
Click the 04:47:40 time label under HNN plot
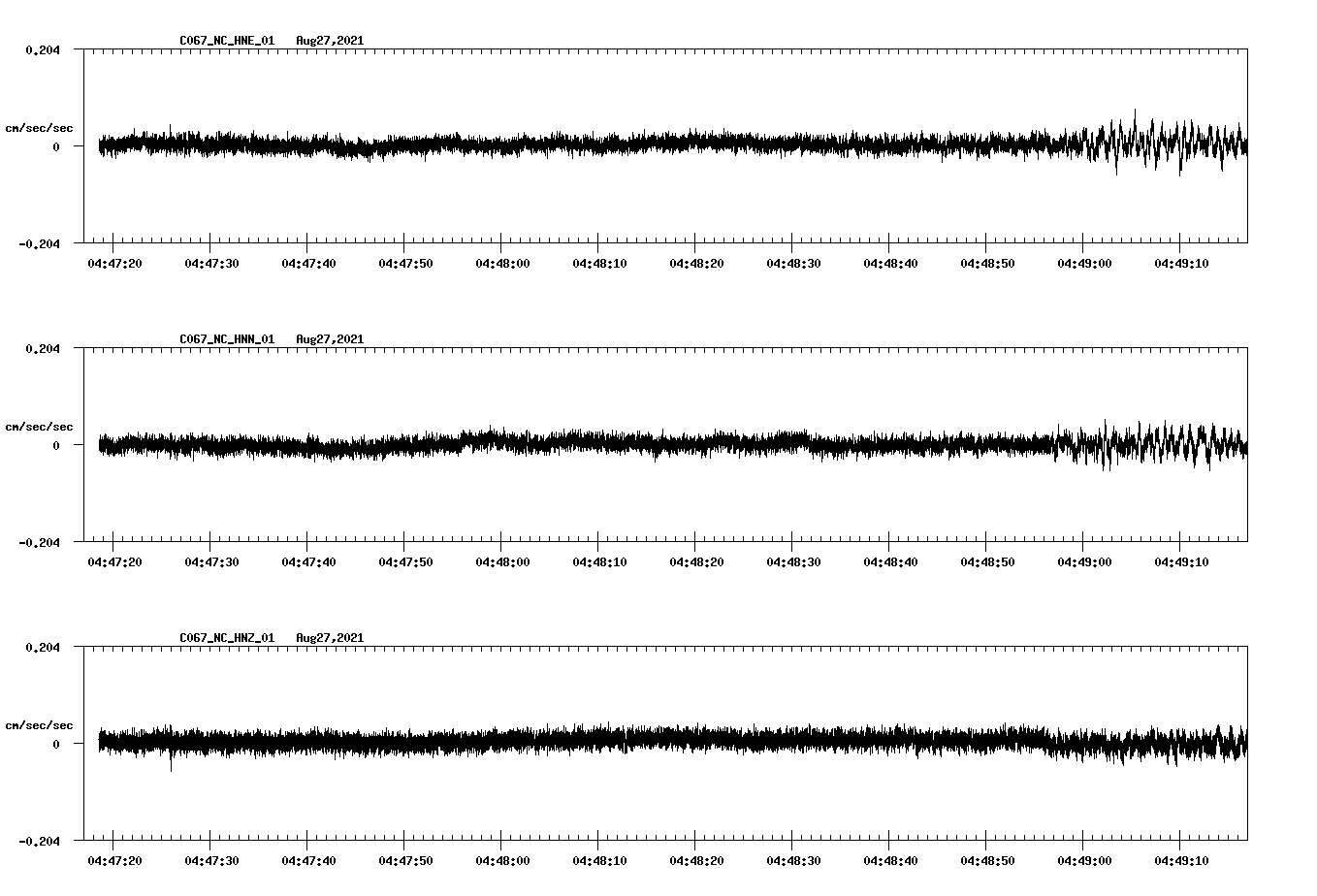[x=308, y=561]
